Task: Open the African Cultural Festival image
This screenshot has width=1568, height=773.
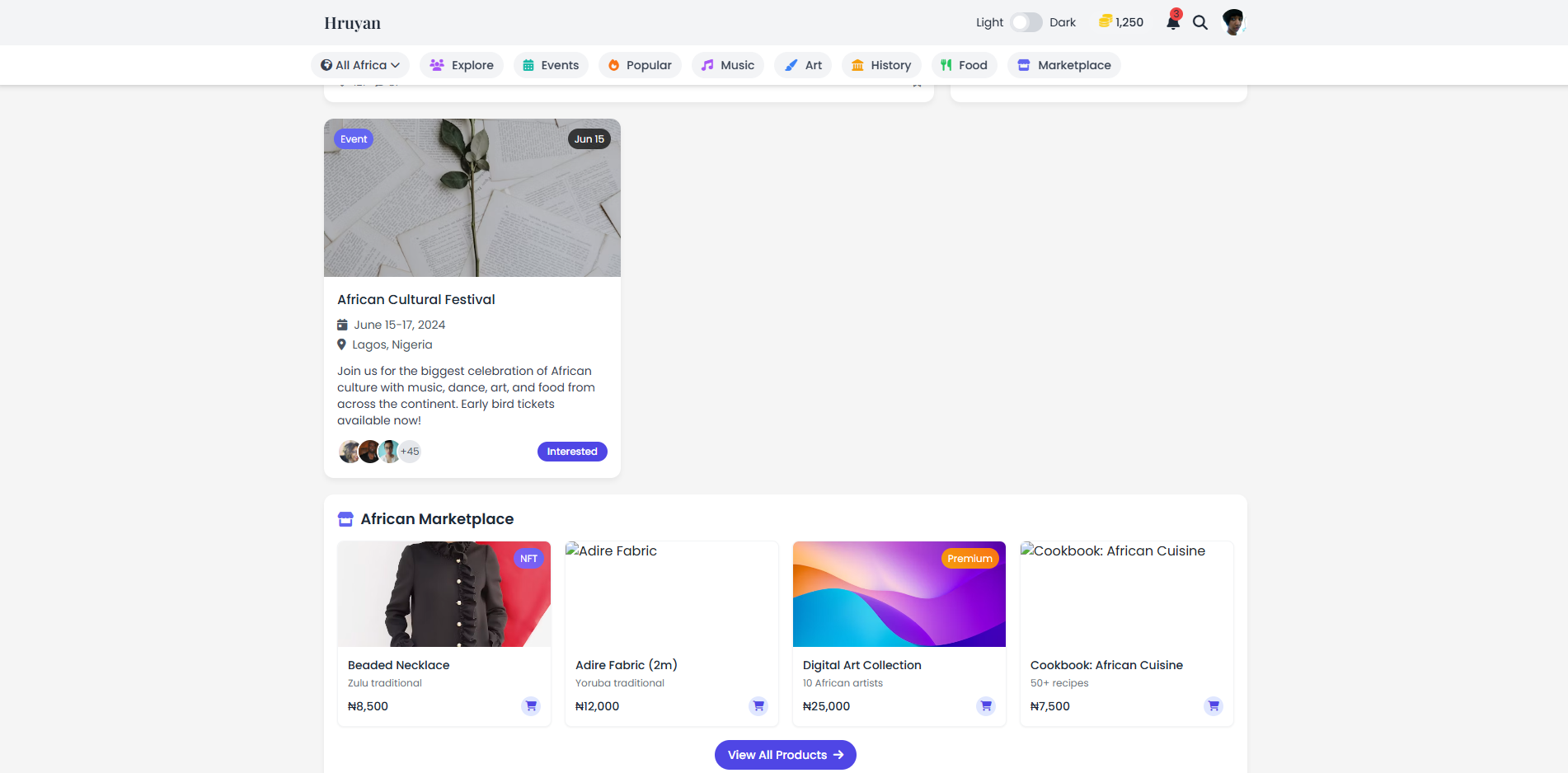Action: point(472,198)
